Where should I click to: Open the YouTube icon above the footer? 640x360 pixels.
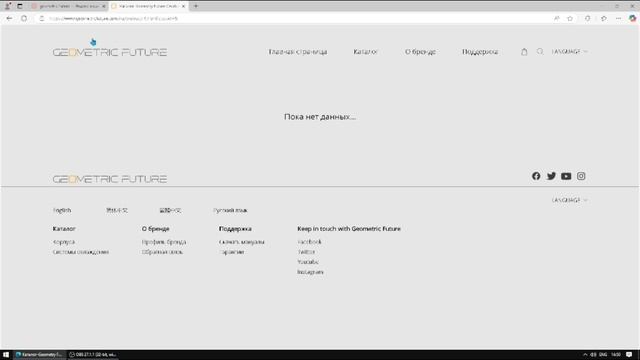click(566, 176)
